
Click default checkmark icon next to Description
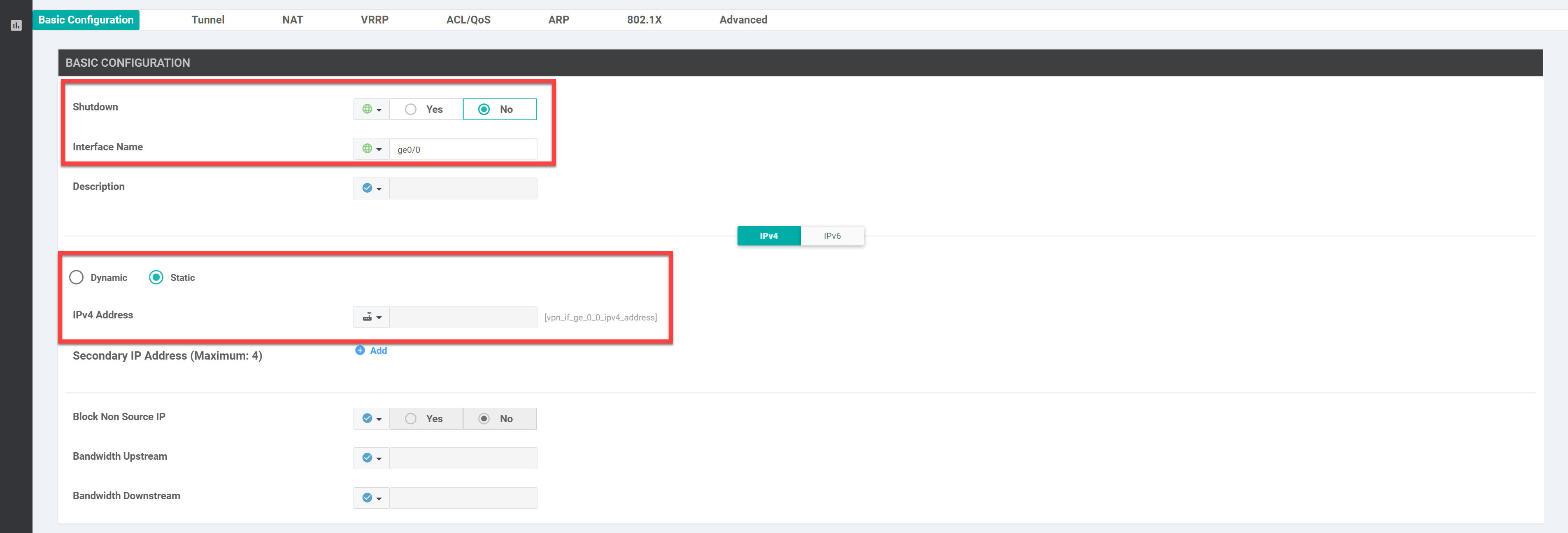click(x=367, y=188)
